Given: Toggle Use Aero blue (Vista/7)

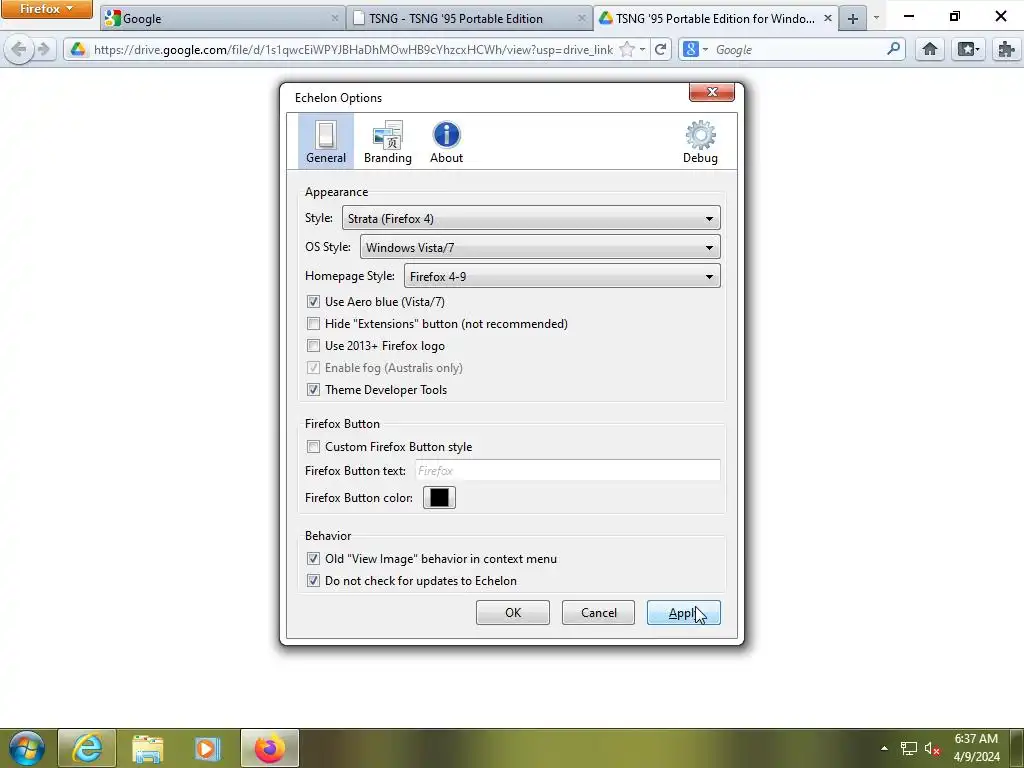Looking at the screenshot, I should click(x=313, y=302).
